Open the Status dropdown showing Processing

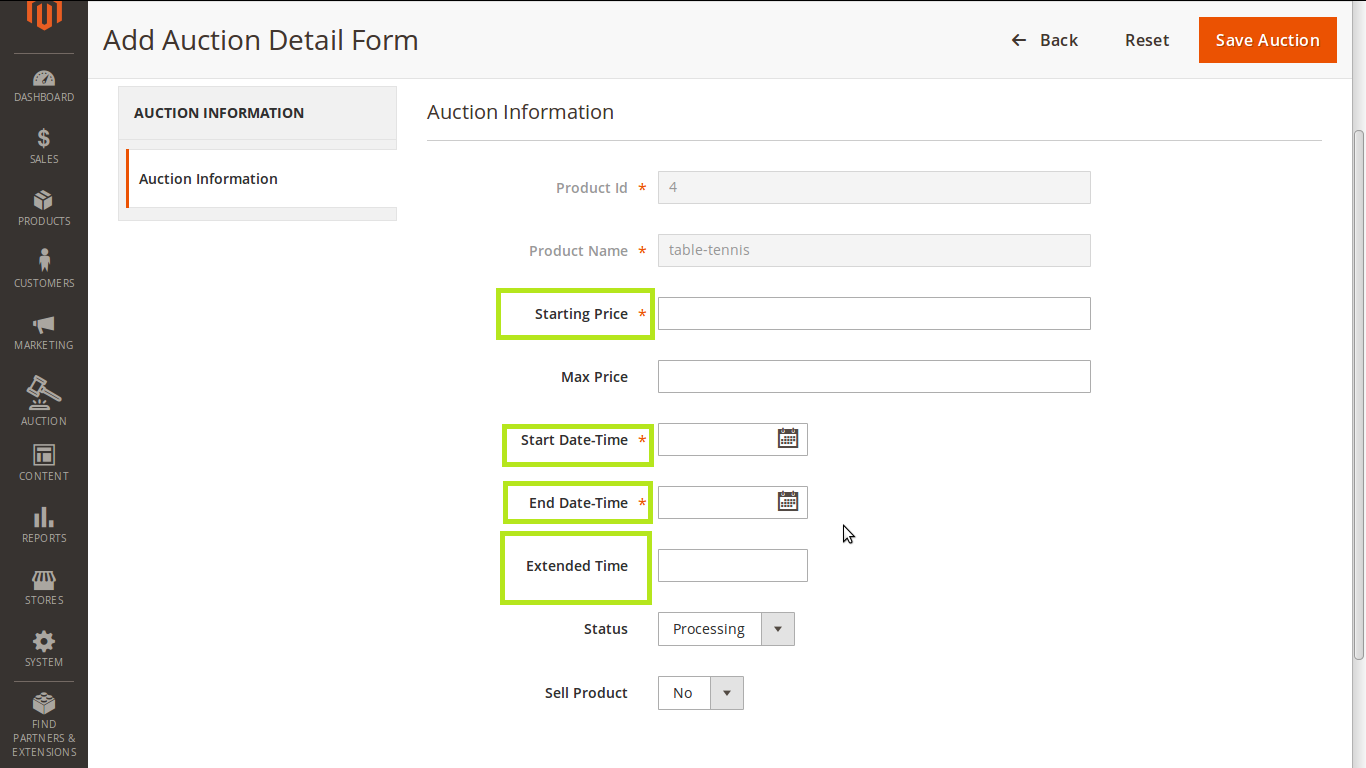[x=726, y=629]
